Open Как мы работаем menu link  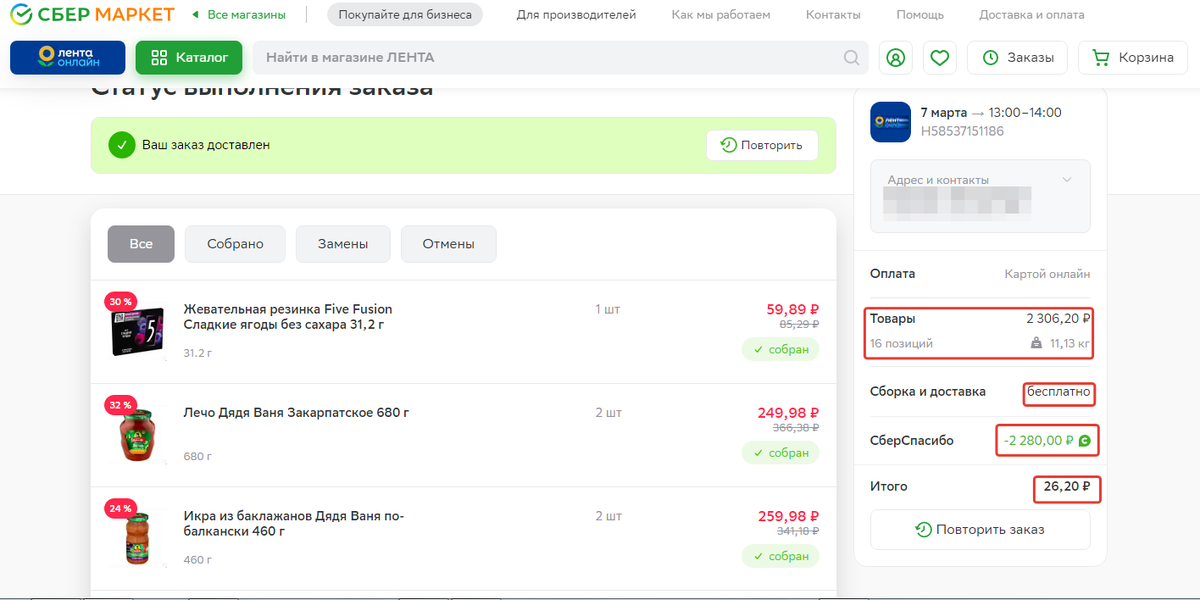(721, 15)
